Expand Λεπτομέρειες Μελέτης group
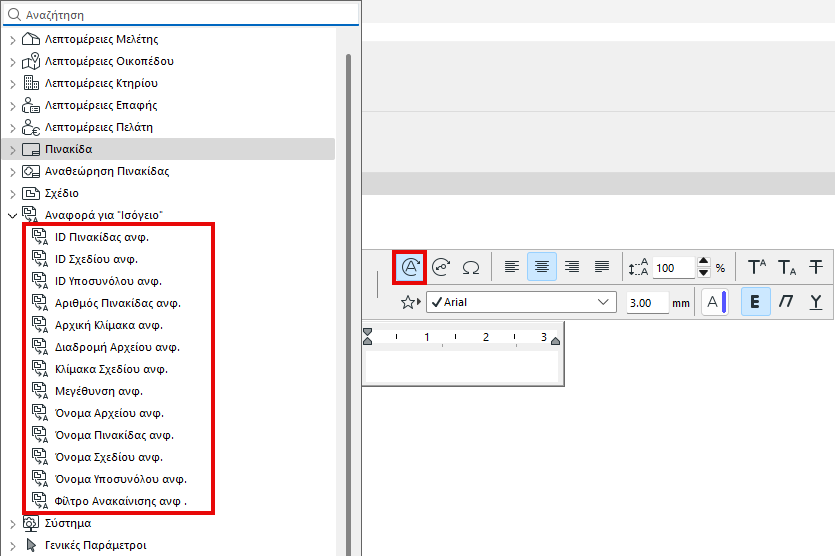 tap(13, 40)
